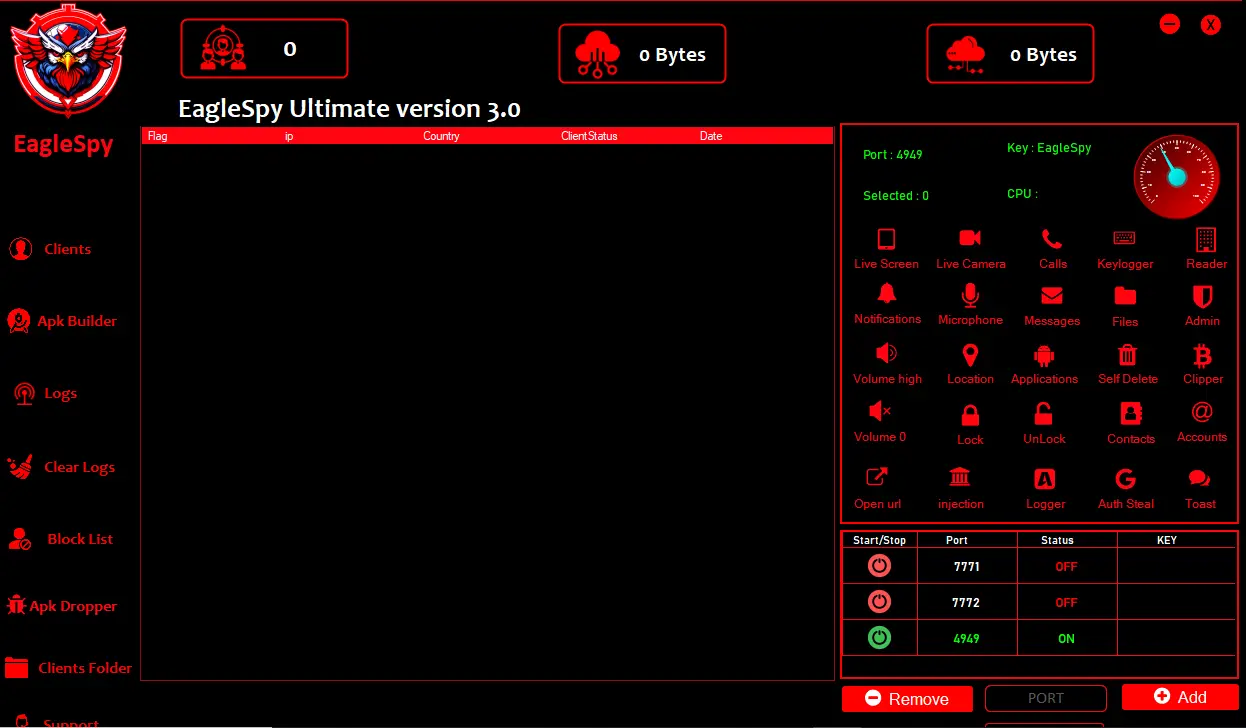Open the Clipper bitcoin icon
This screenshot has height=728, width=1246.
click(x=1203, y=354)
